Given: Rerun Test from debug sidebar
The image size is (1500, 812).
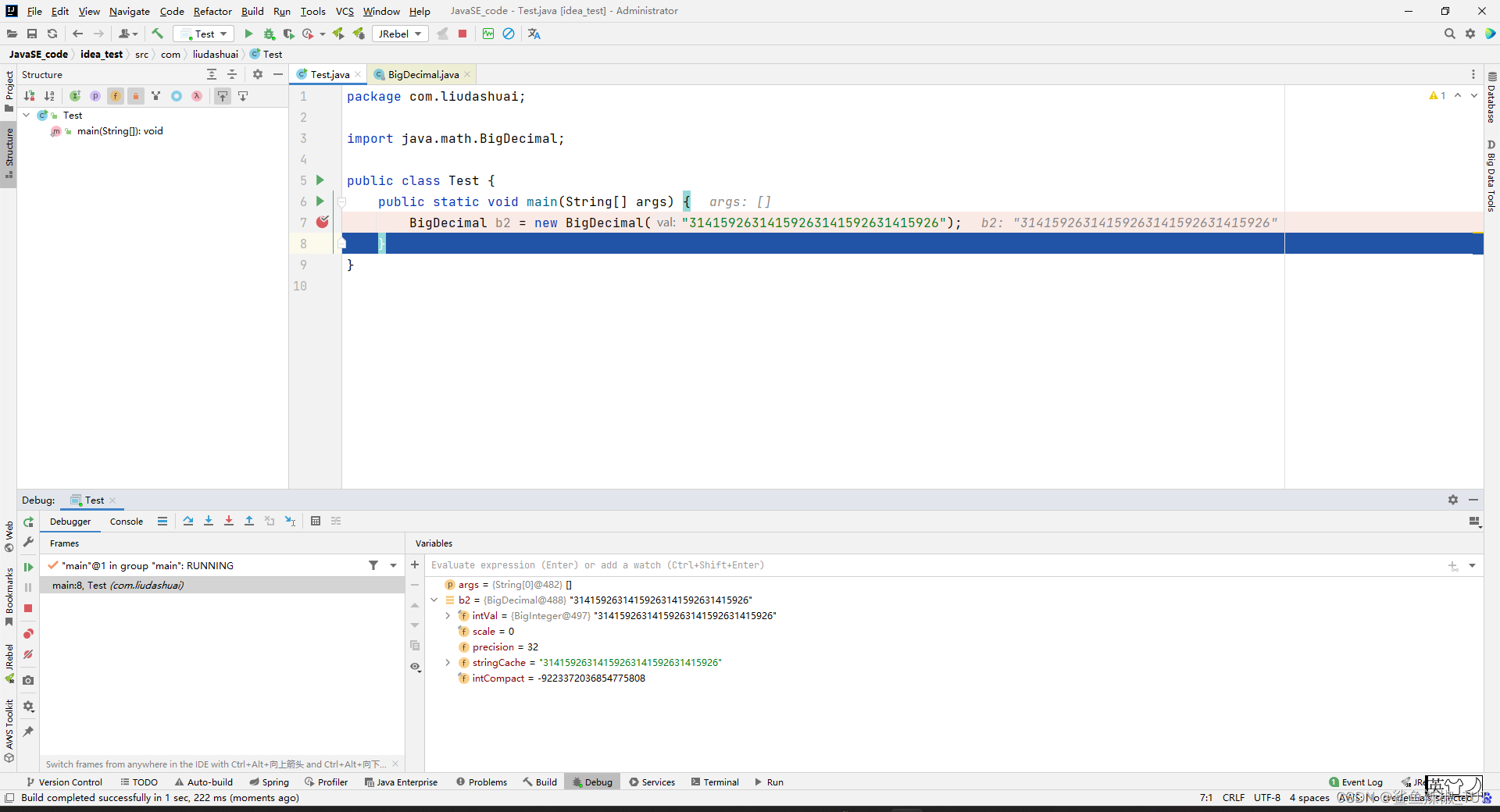Looking at the screenshot, I should pos(28,522).
